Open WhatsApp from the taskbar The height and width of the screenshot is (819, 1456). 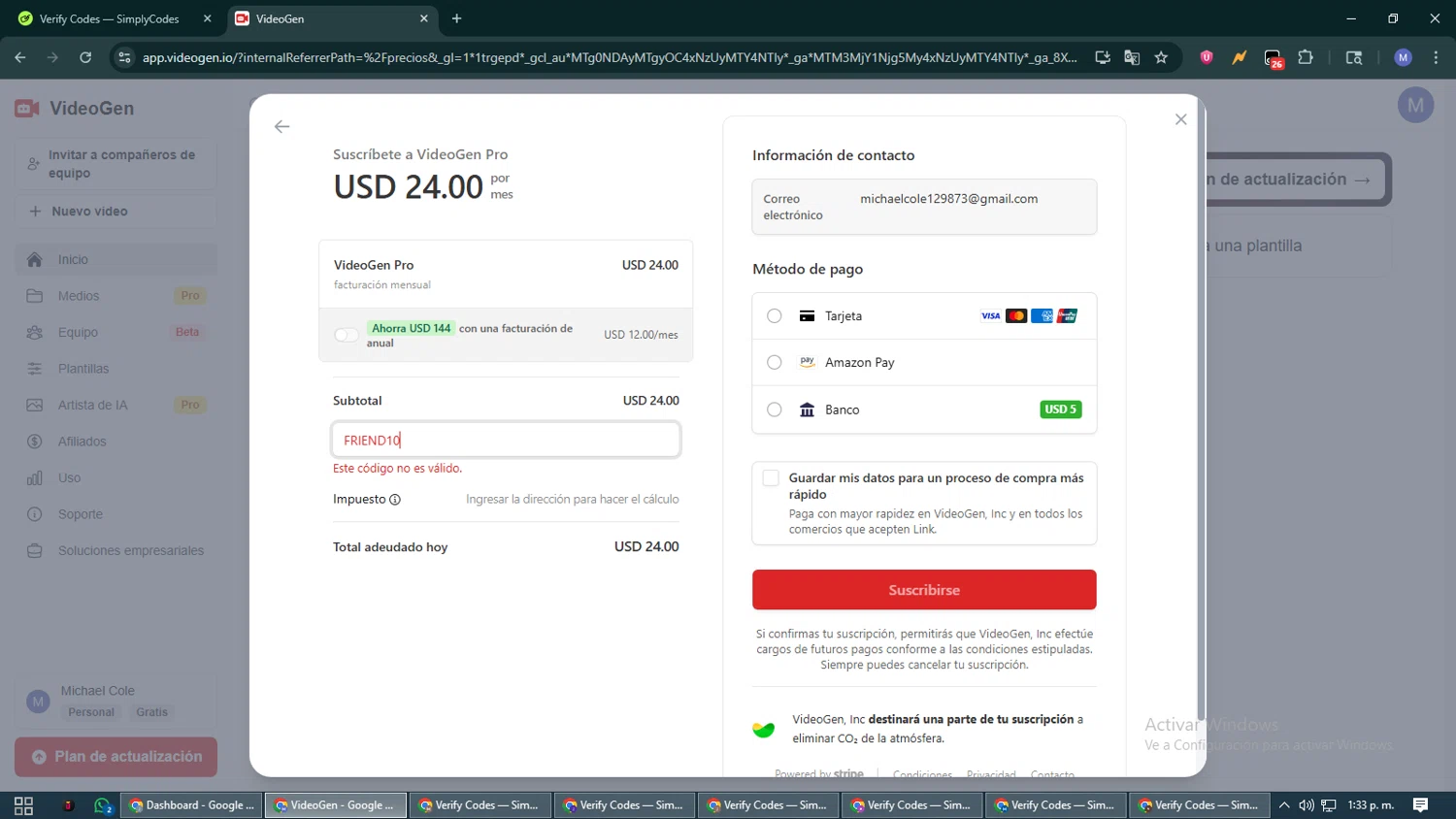click(103, 805)
